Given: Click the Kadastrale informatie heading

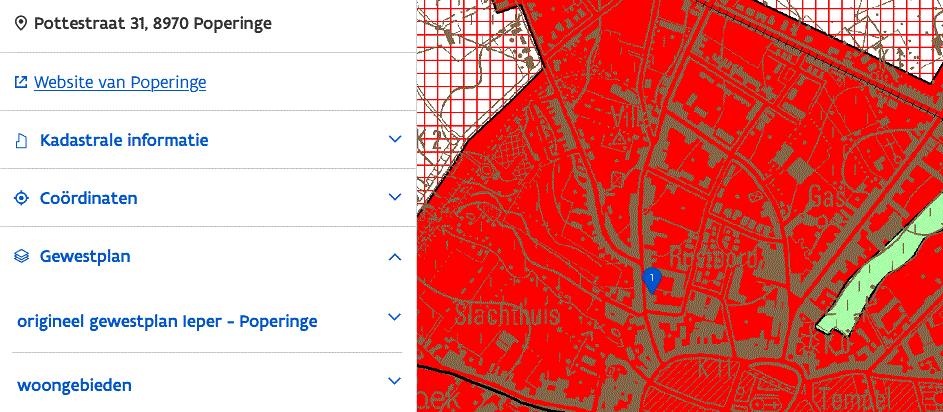Looking at the screenshot, I should coord(124,140).
